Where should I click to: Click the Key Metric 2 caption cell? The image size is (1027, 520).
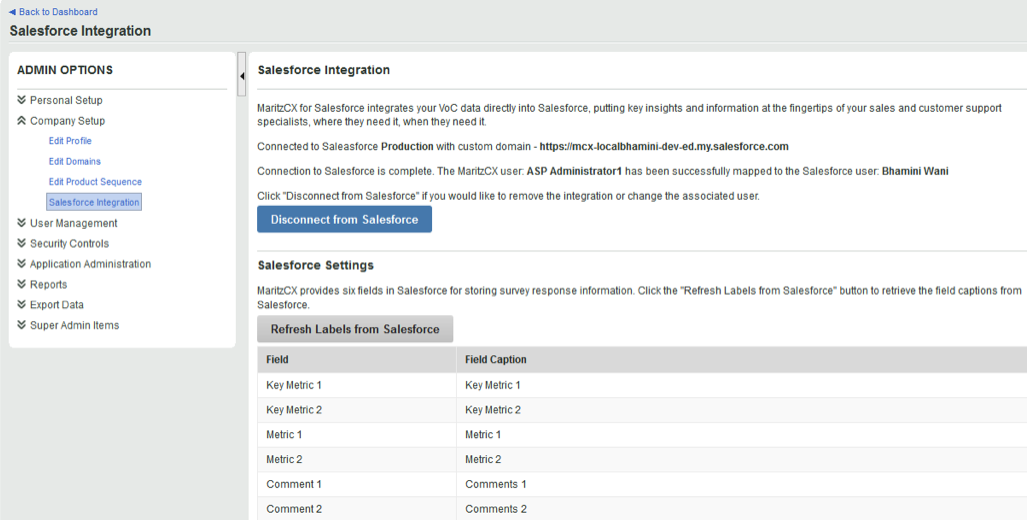coord(741,410)
